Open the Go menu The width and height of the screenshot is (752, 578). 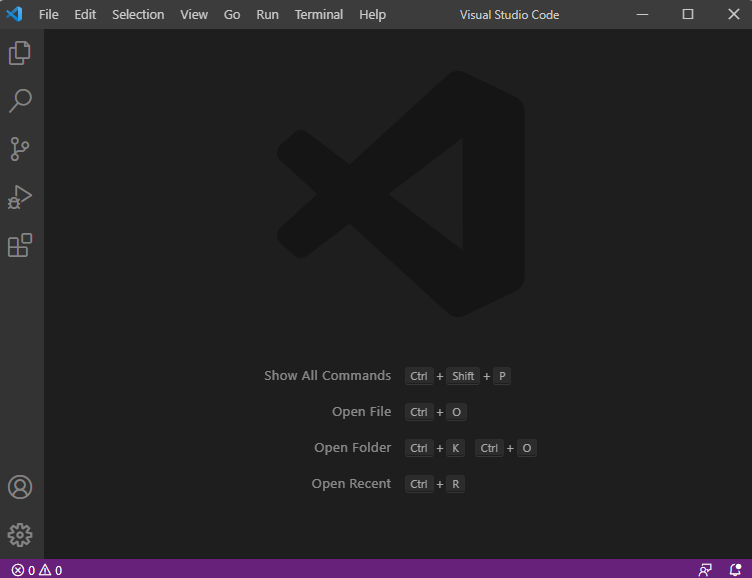(232, 14)
